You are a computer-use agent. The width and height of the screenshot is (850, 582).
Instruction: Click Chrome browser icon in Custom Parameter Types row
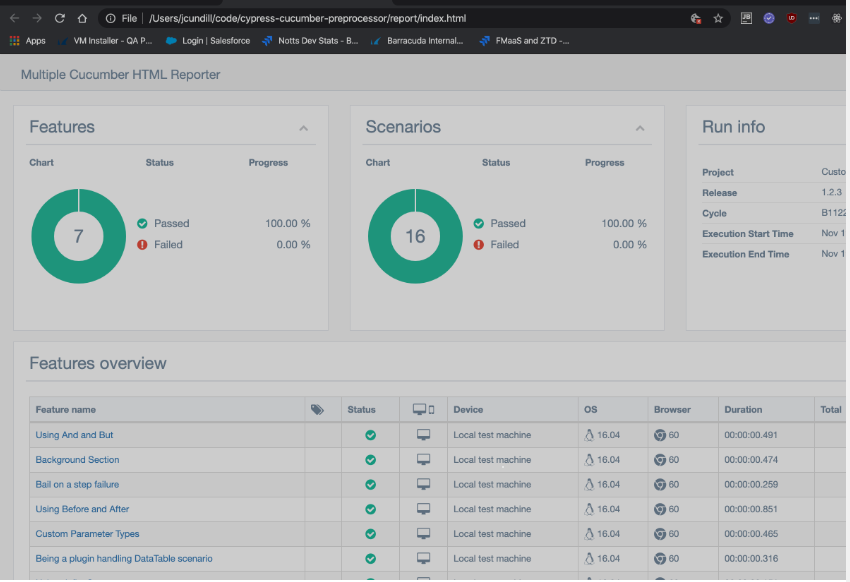660,534
